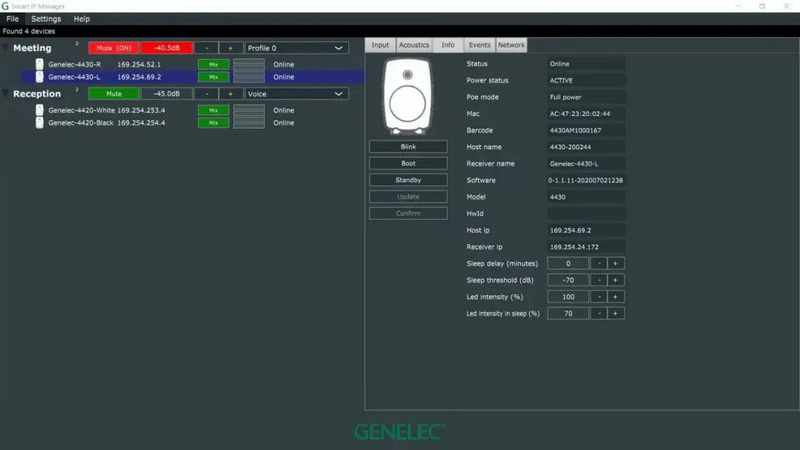Open the Reception Voice profile dropdown
This screenshot has height=450, width=800.
(x=296, y=94)
